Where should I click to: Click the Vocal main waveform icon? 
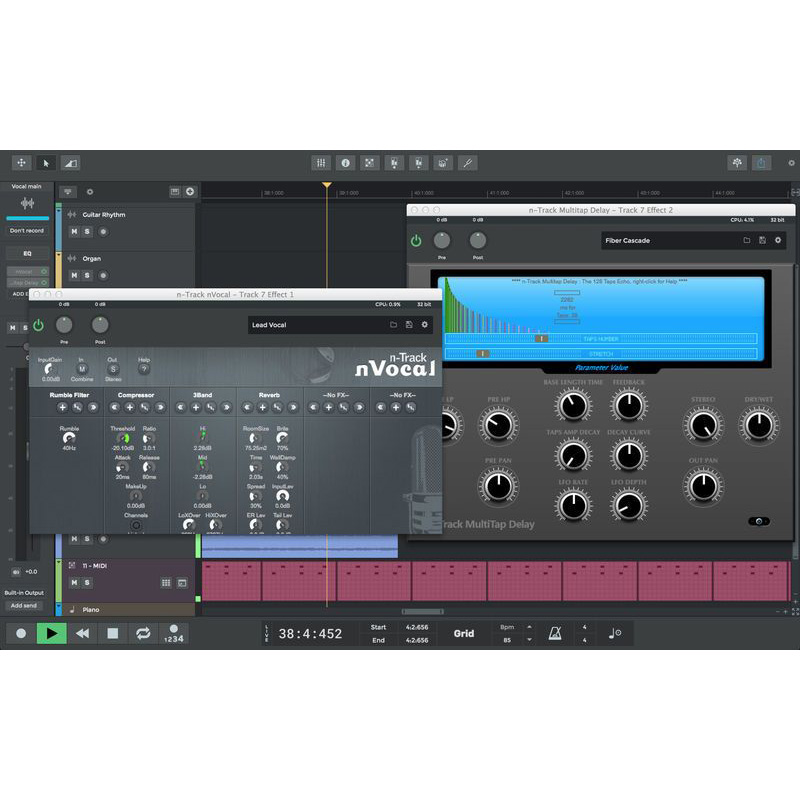27,204
